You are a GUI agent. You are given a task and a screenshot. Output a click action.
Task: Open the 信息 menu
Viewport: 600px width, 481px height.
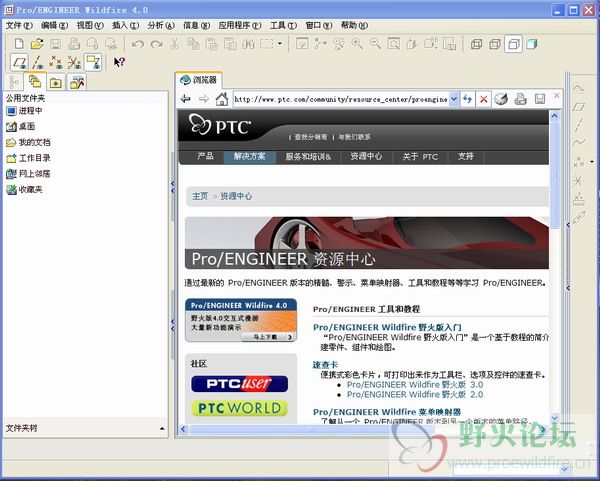(196, 25)
